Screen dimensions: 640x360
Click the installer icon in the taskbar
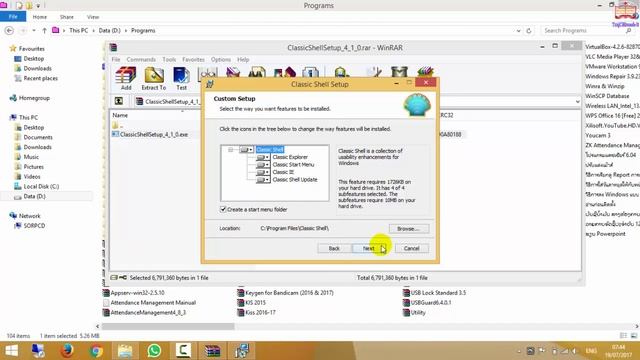coord(242,351)
